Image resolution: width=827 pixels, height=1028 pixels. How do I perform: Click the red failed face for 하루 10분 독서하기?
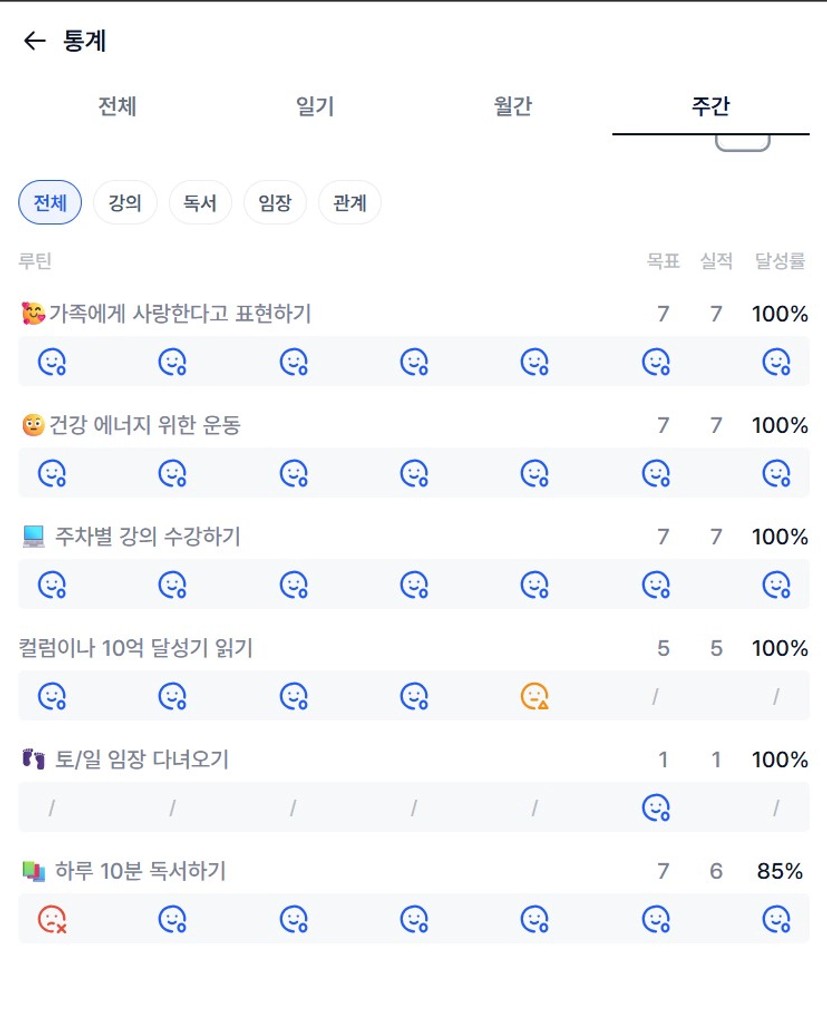click(52, 918)
